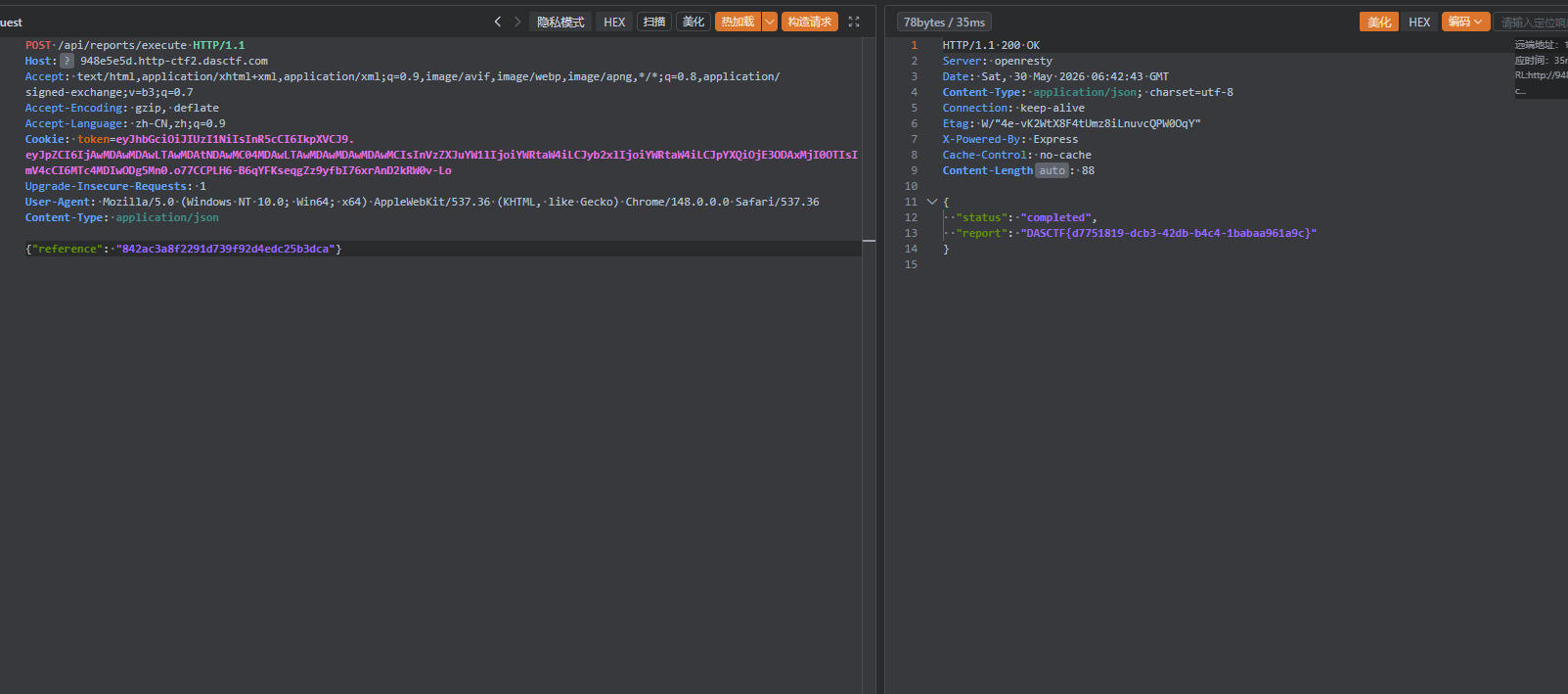
Task: Click the Connection: keep-alive header
Action: pyautogui.click(x=1013, y=108)
